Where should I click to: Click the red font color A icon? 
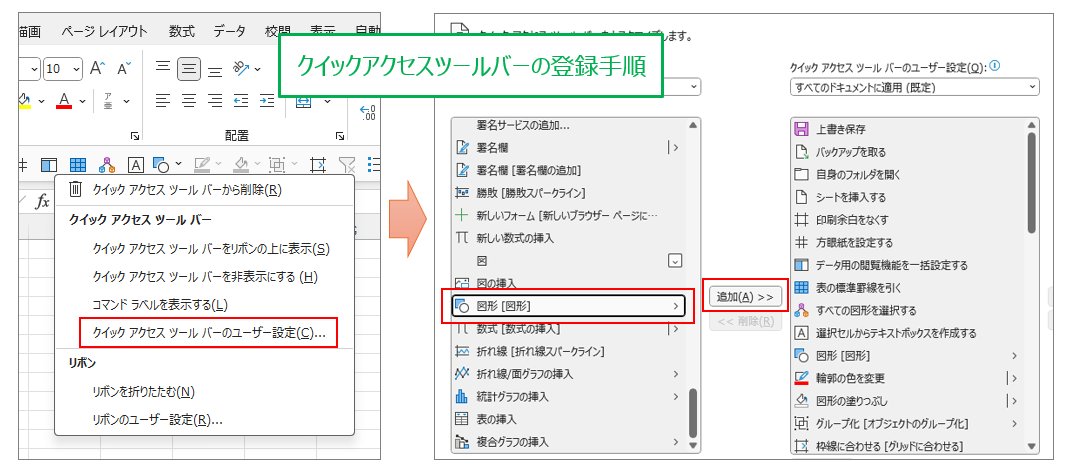click(65, 100)
